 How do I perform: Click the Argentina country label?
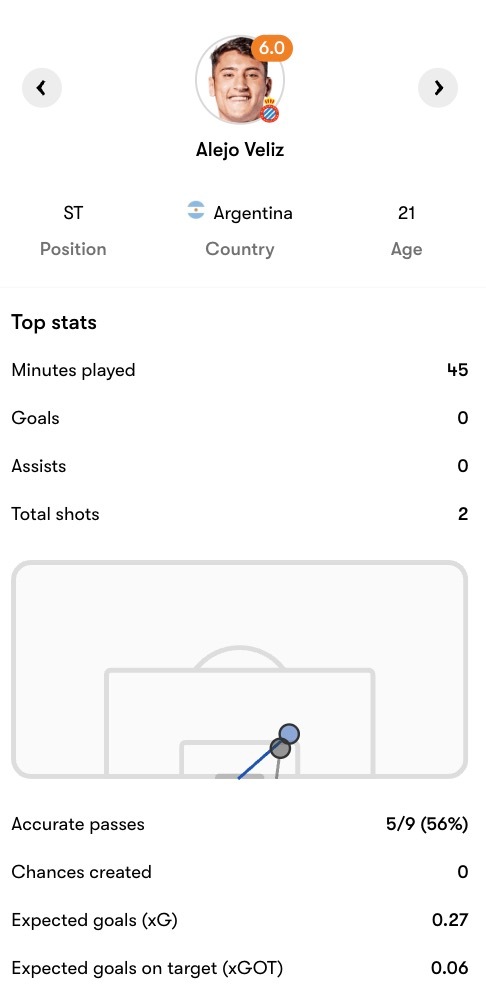click(253, 213)
